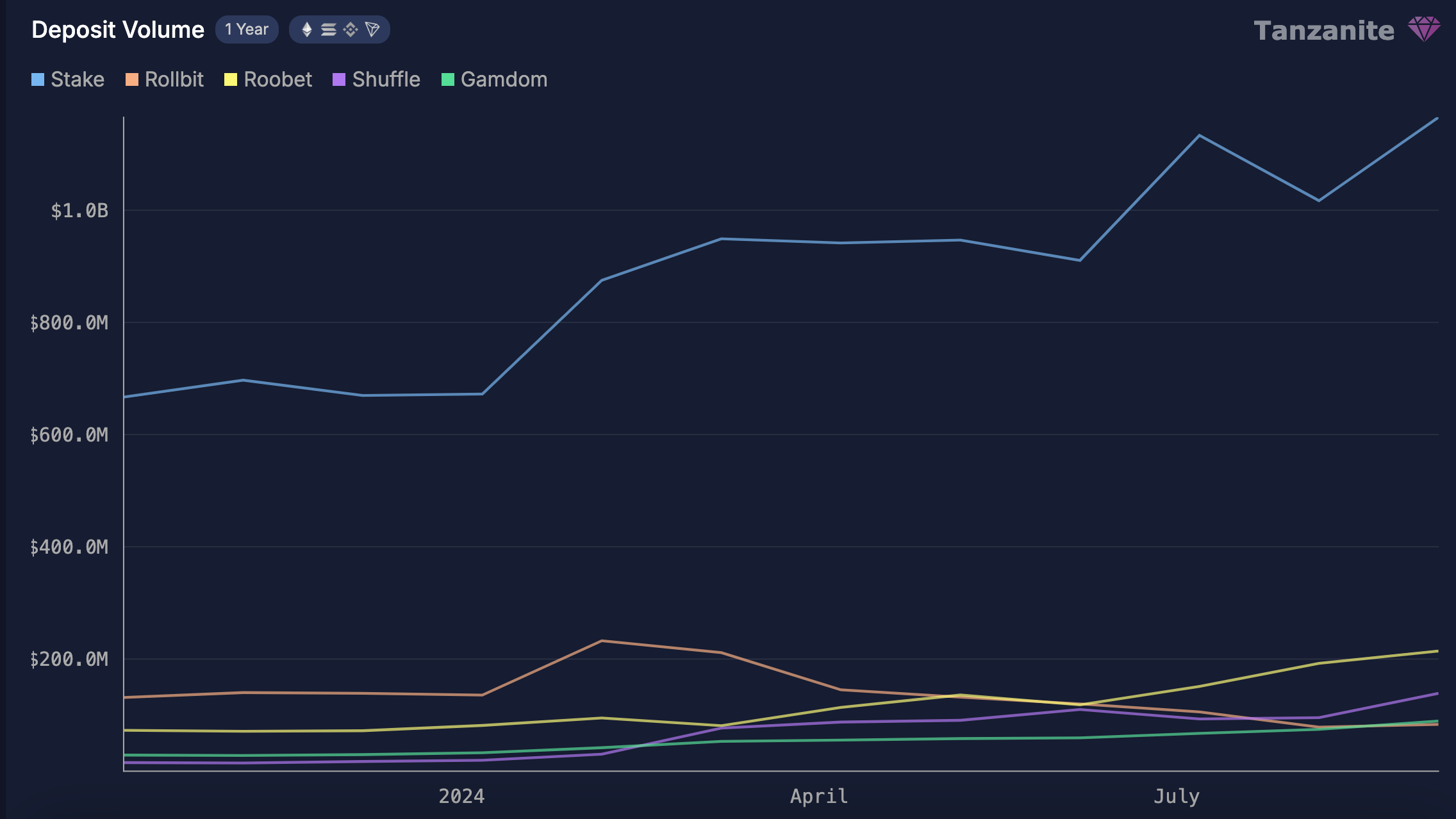
Task: Click the Binance chain icon
Action: [351, 29]
